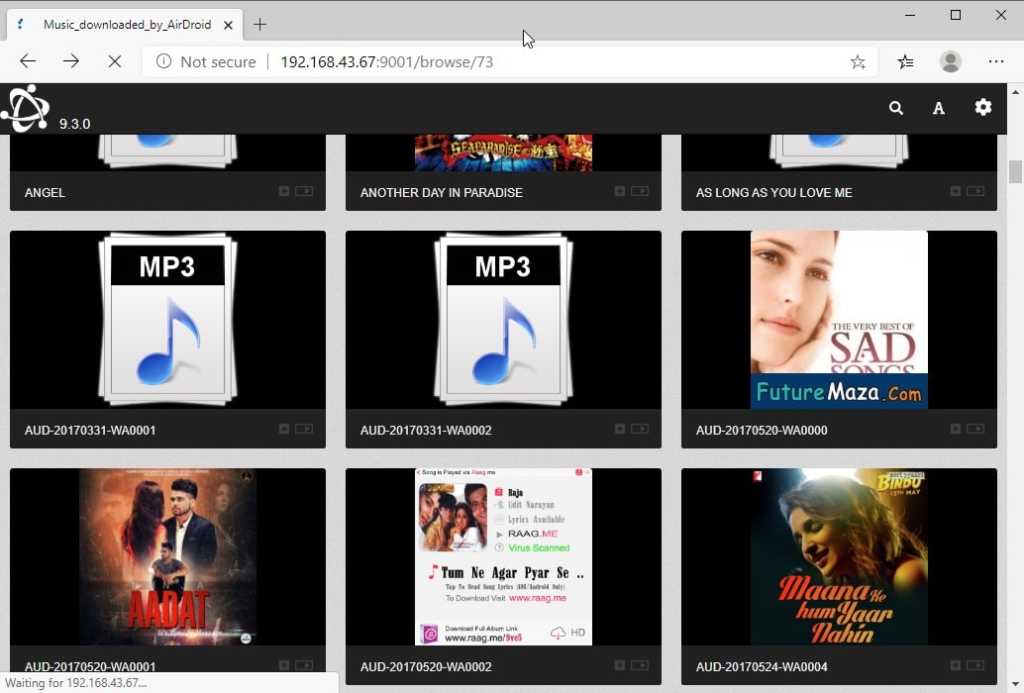Go back using the browser back arrow

click(27, 61)
